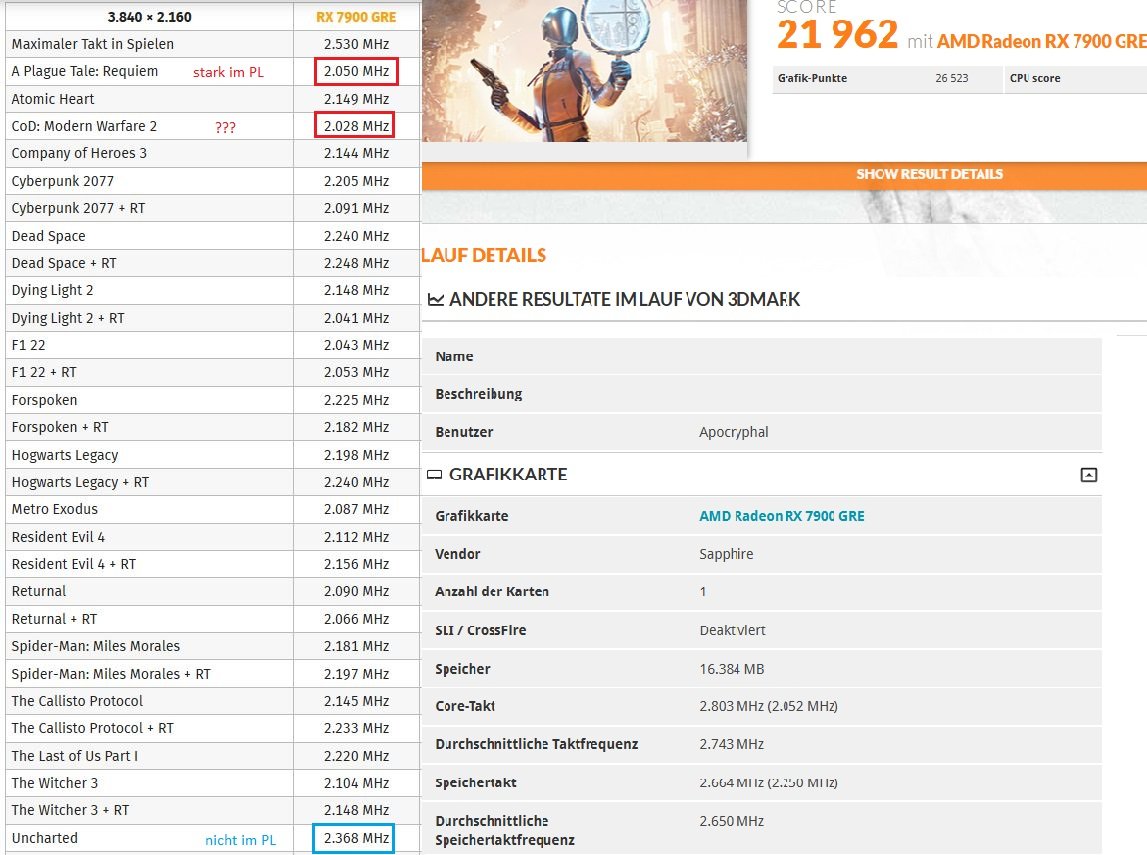1147x855 pixels.
Task: Click the Speicher 16.384 MB value
Action: click(x=732, y=668)
